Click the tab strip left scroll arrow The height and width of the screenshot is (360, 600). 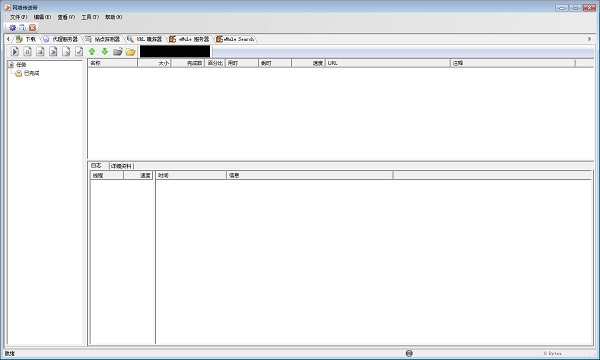(x=8, y=39)
